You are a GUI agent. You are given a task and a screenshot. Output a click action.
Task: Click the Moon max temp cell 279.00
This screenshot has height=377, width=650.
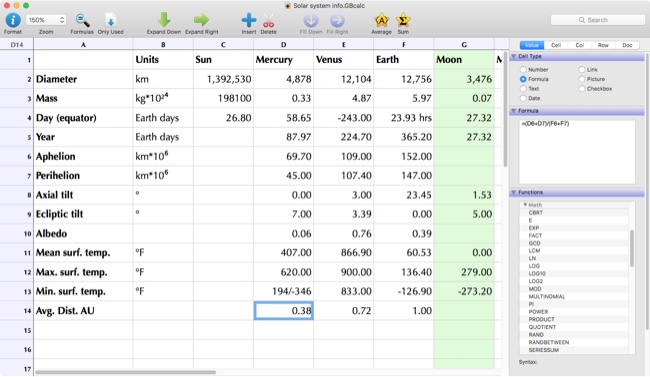click(x=464, y=272)
